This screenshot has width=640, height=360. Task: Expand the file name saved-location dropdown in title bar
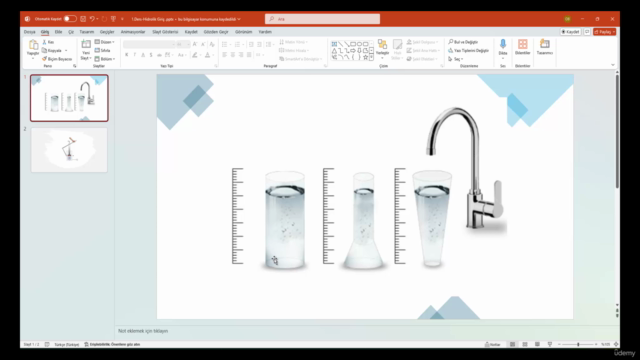click(239, 19)
